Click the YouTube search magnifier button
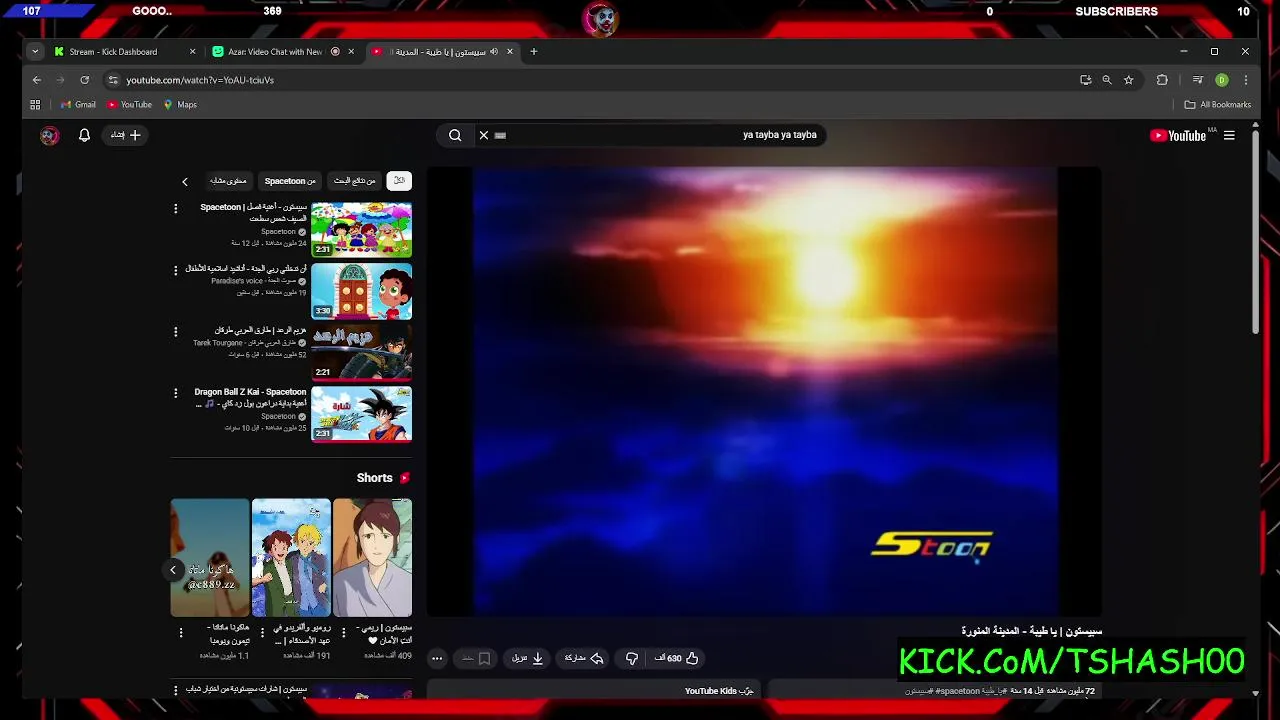 pyautogui.click(x=455, y=135)
